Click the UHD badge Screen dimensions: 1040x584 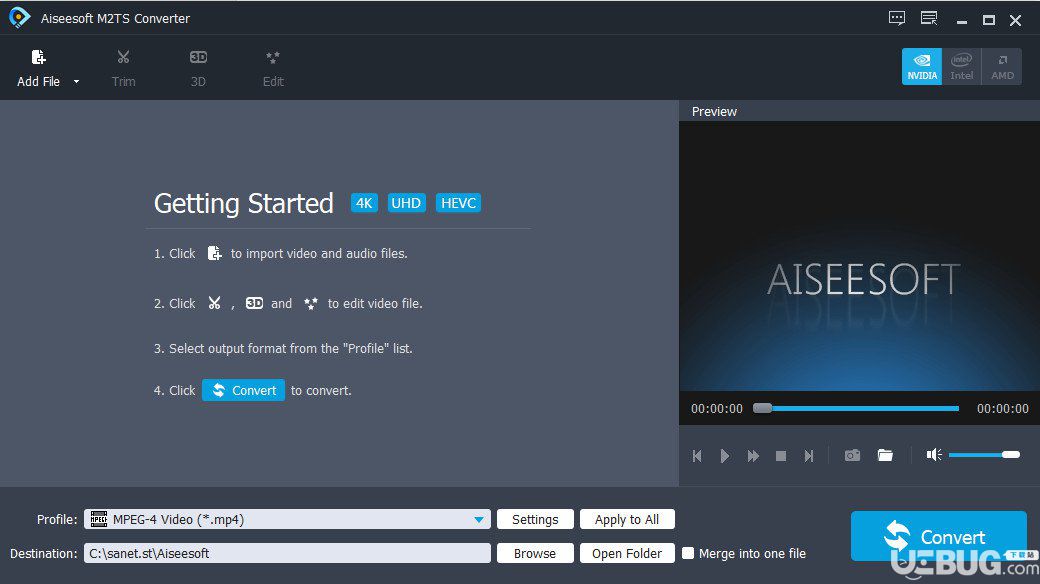point(406,203)
